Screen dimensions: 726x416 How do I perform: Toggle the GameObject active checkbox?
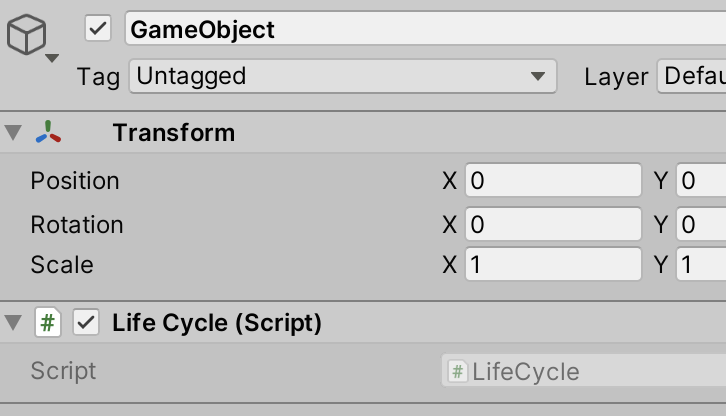pyautogui.click(x=98, y=29)
